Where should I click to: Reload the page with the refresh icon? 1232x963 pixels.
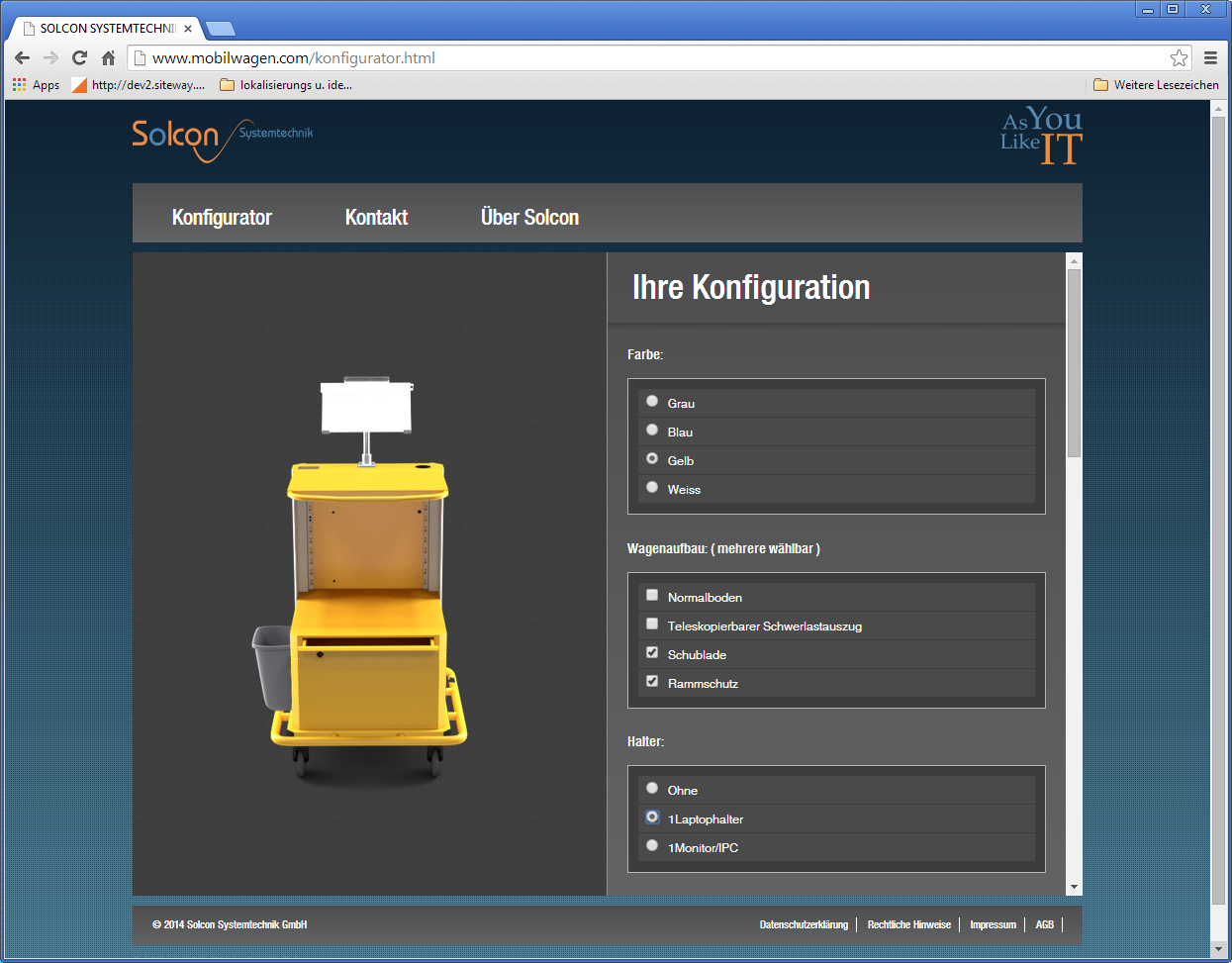tap(80, 58)
